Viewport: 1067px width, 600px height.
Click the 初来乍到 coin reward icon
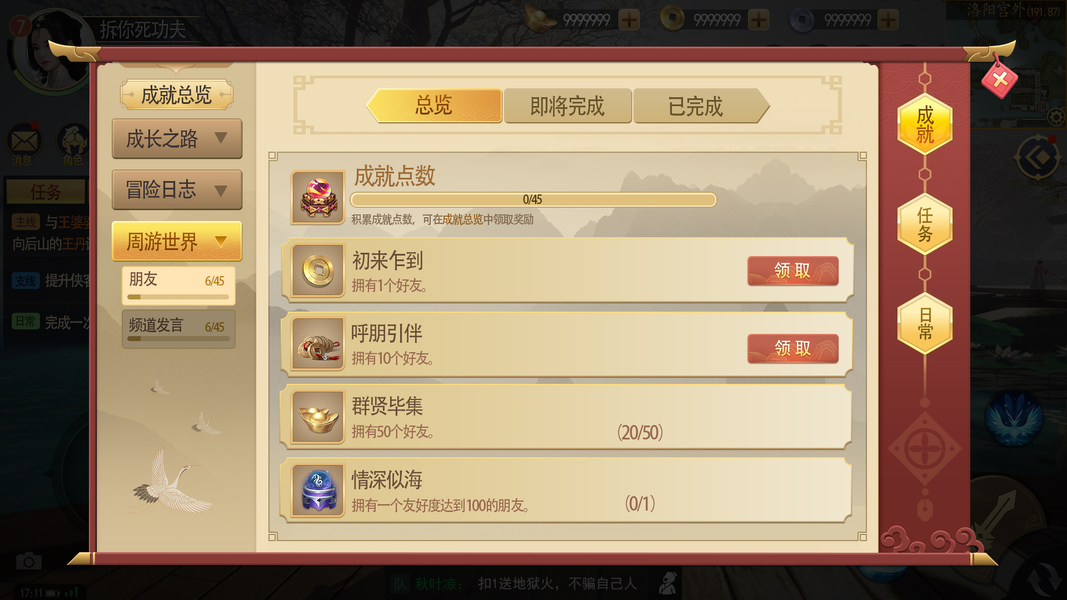point(318,271)
